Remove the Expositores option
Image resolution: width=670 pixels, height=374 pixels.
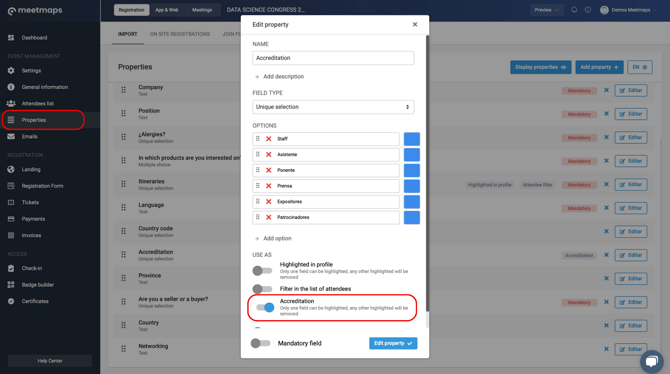(x=268, y=201)
